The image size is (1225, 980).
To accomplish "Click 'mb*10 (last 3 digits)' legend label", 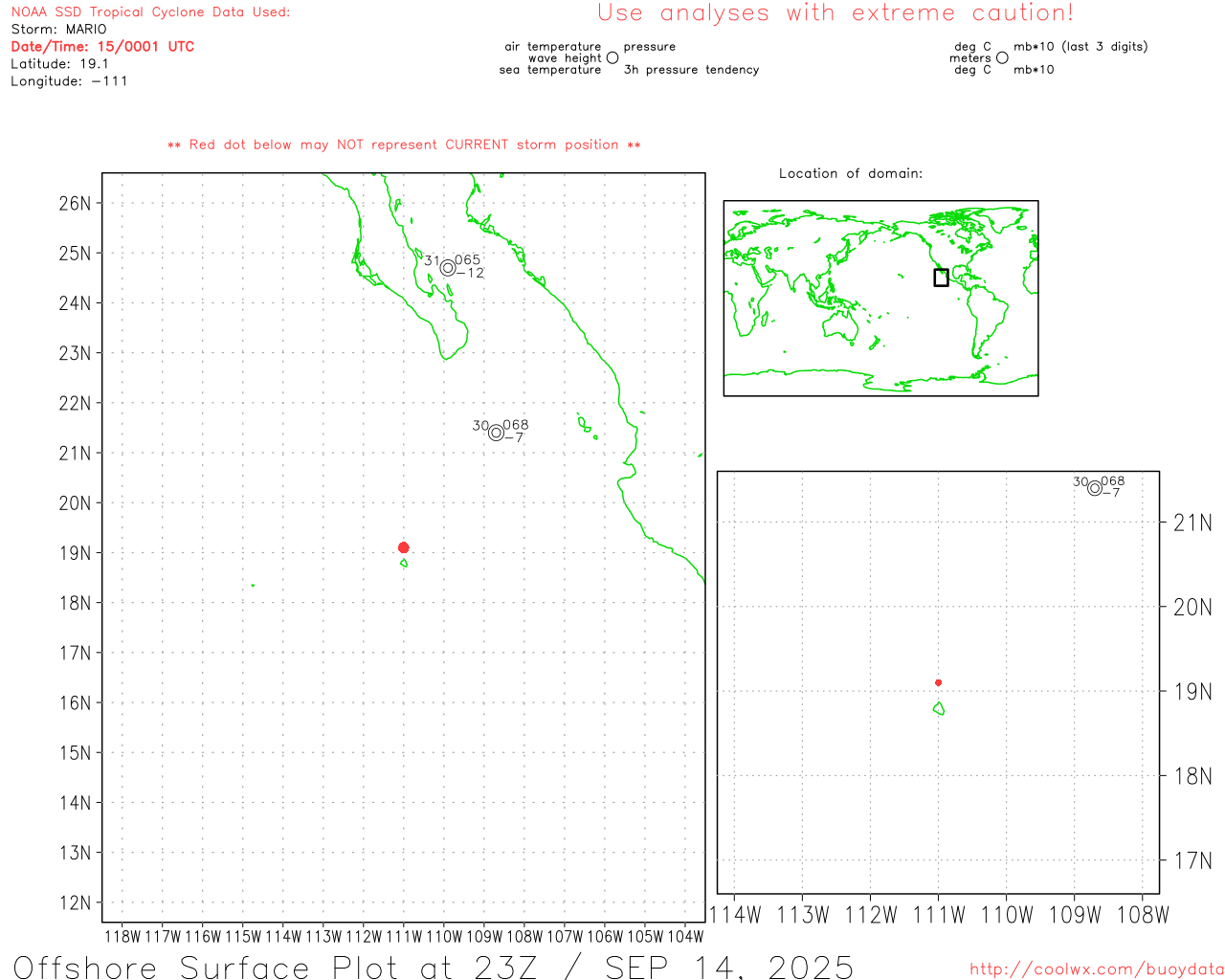I will [1080, 47].
